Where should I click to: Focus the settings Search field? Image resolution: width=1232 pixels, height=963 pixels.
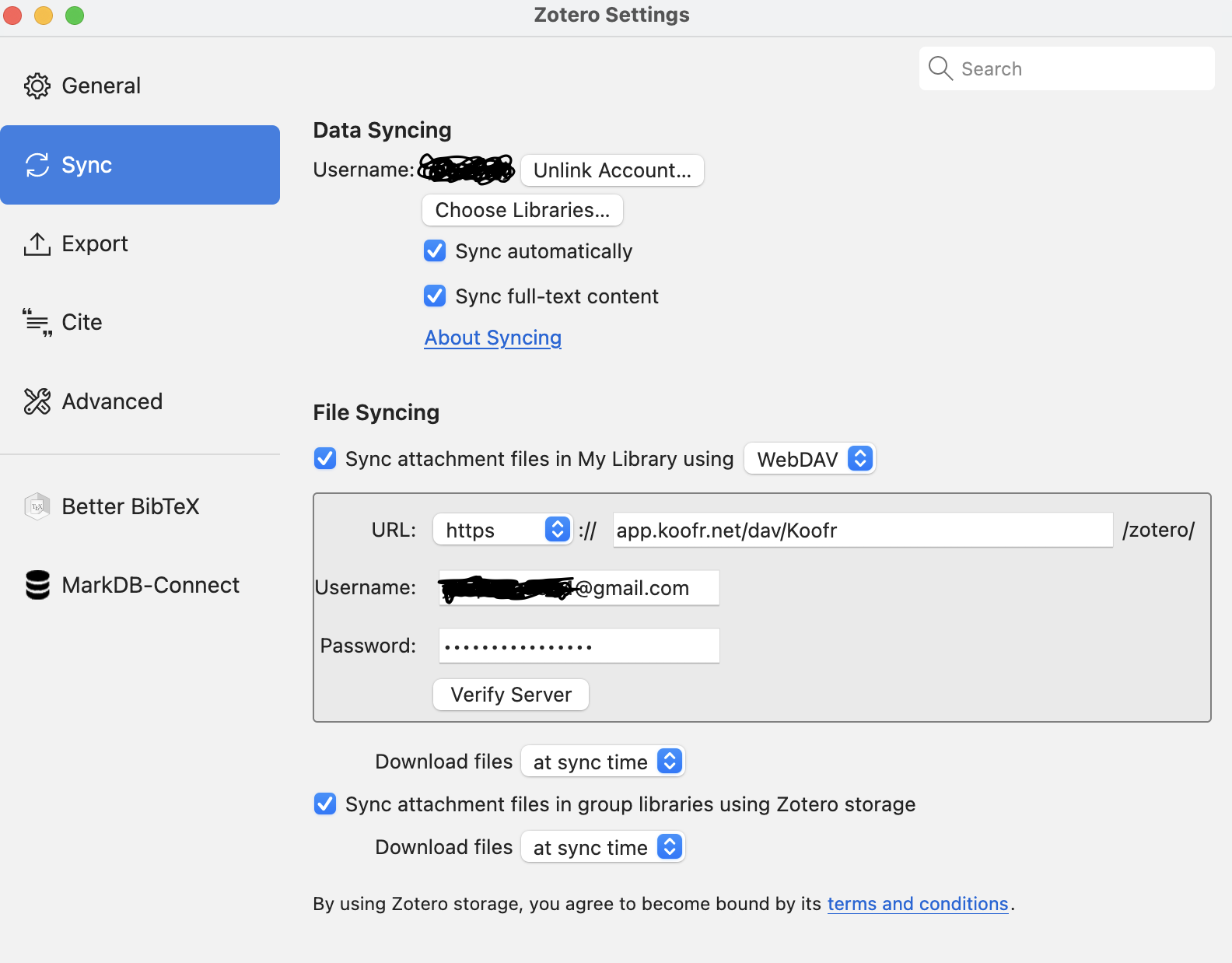pos(1067,68)
